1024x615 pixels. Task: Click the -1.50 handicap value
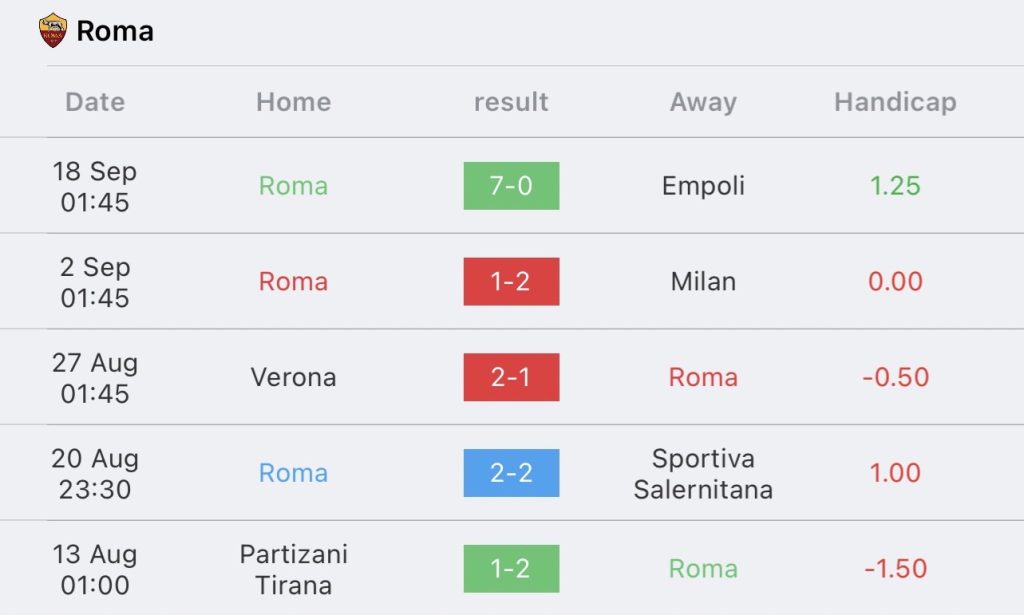[895, 569]
